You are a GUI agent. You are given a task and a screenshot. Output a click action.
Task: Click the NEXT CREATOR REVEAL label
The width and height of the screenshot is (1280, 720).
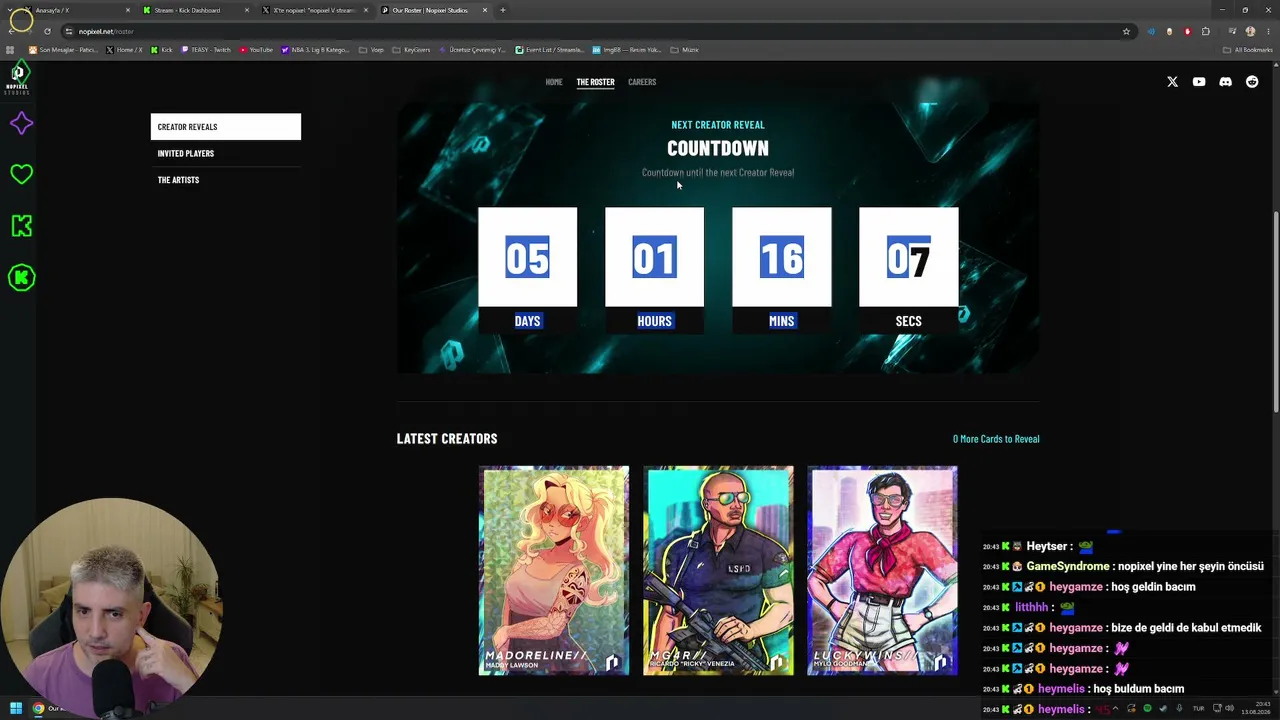pos(718,125)
